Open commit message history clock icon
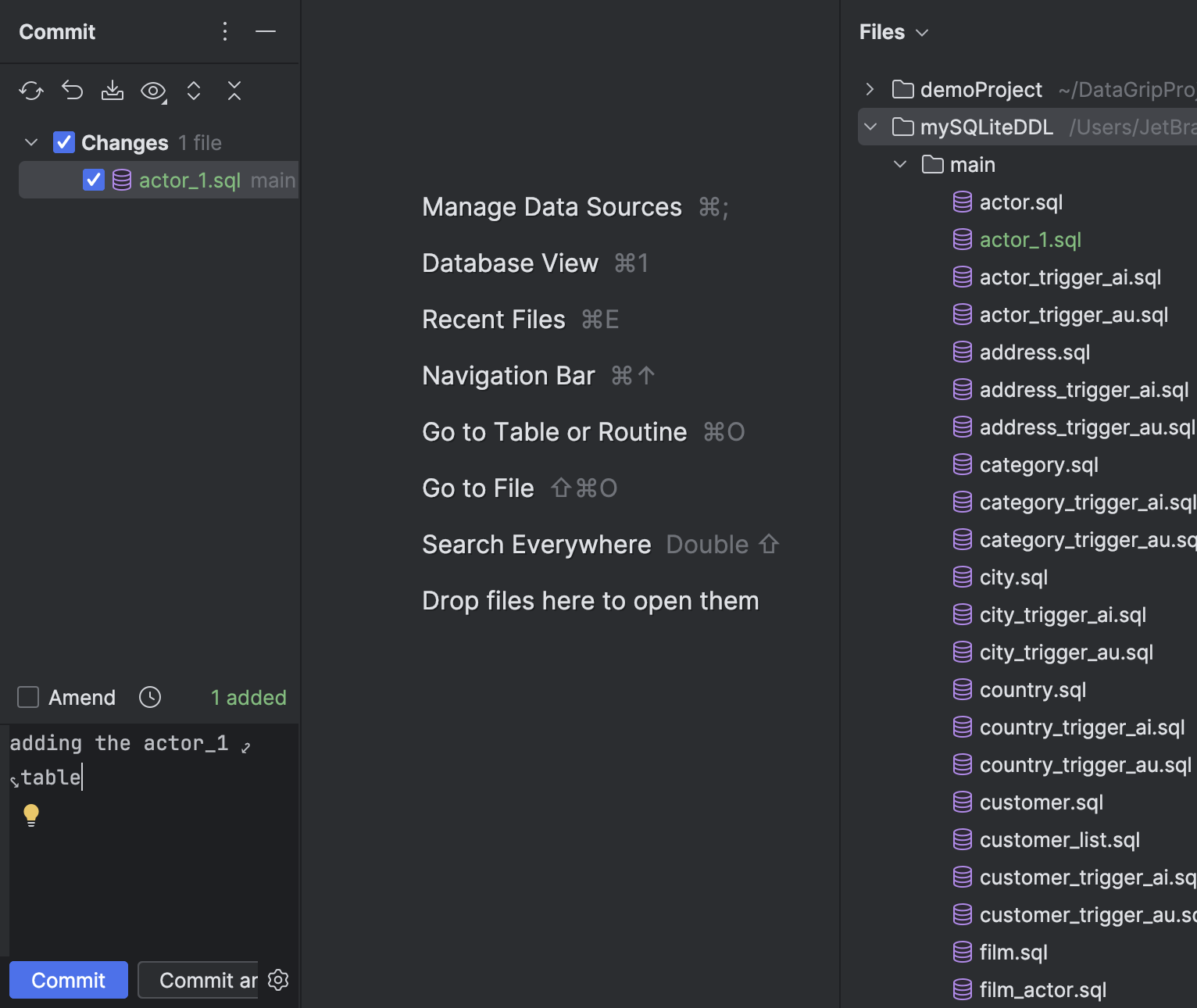The image size is (1197, 1008). [149, 697]
